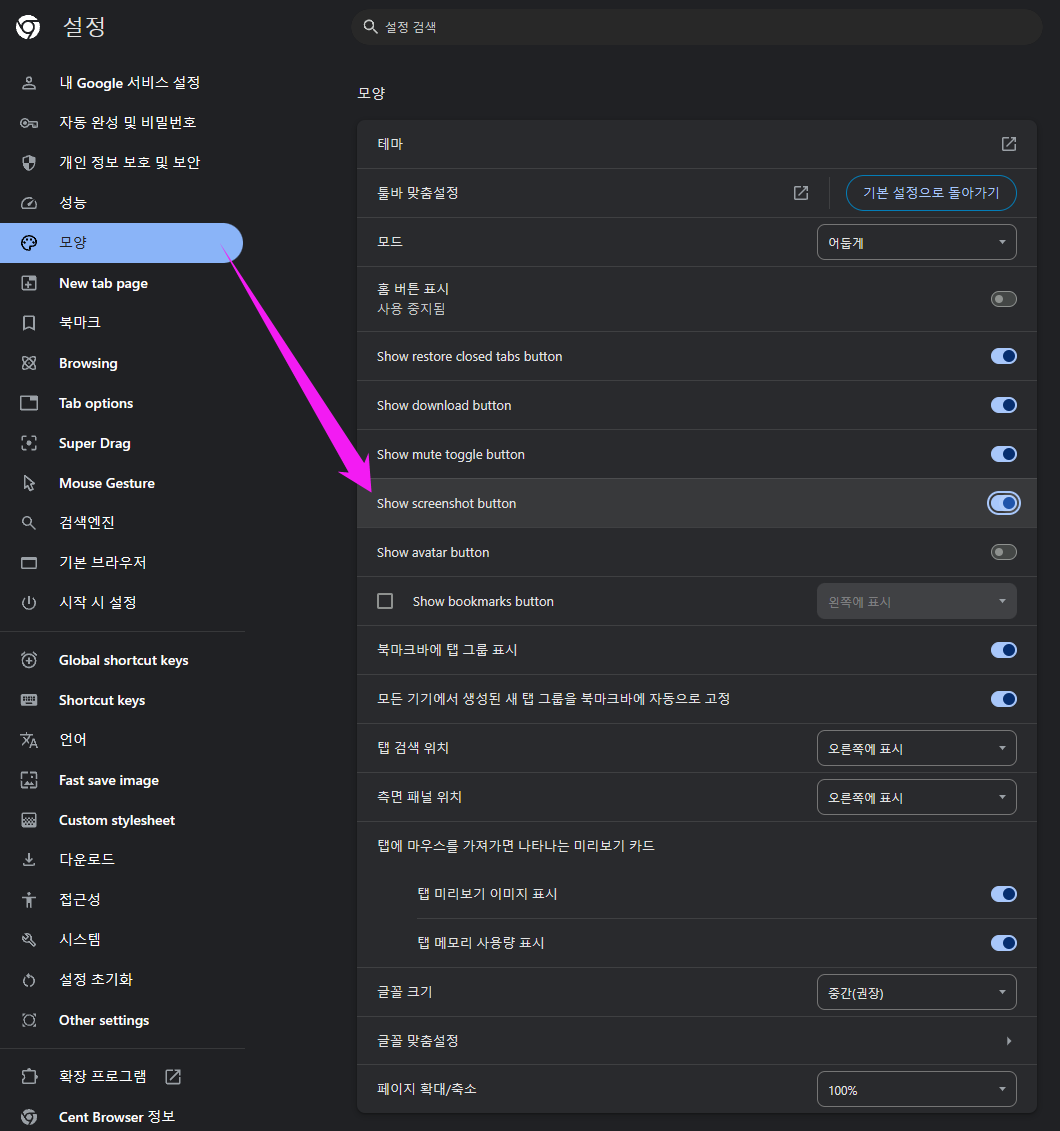Open the 탭 검색 위치 dropdown
Screen dimensions: 1060x1131
917,748
